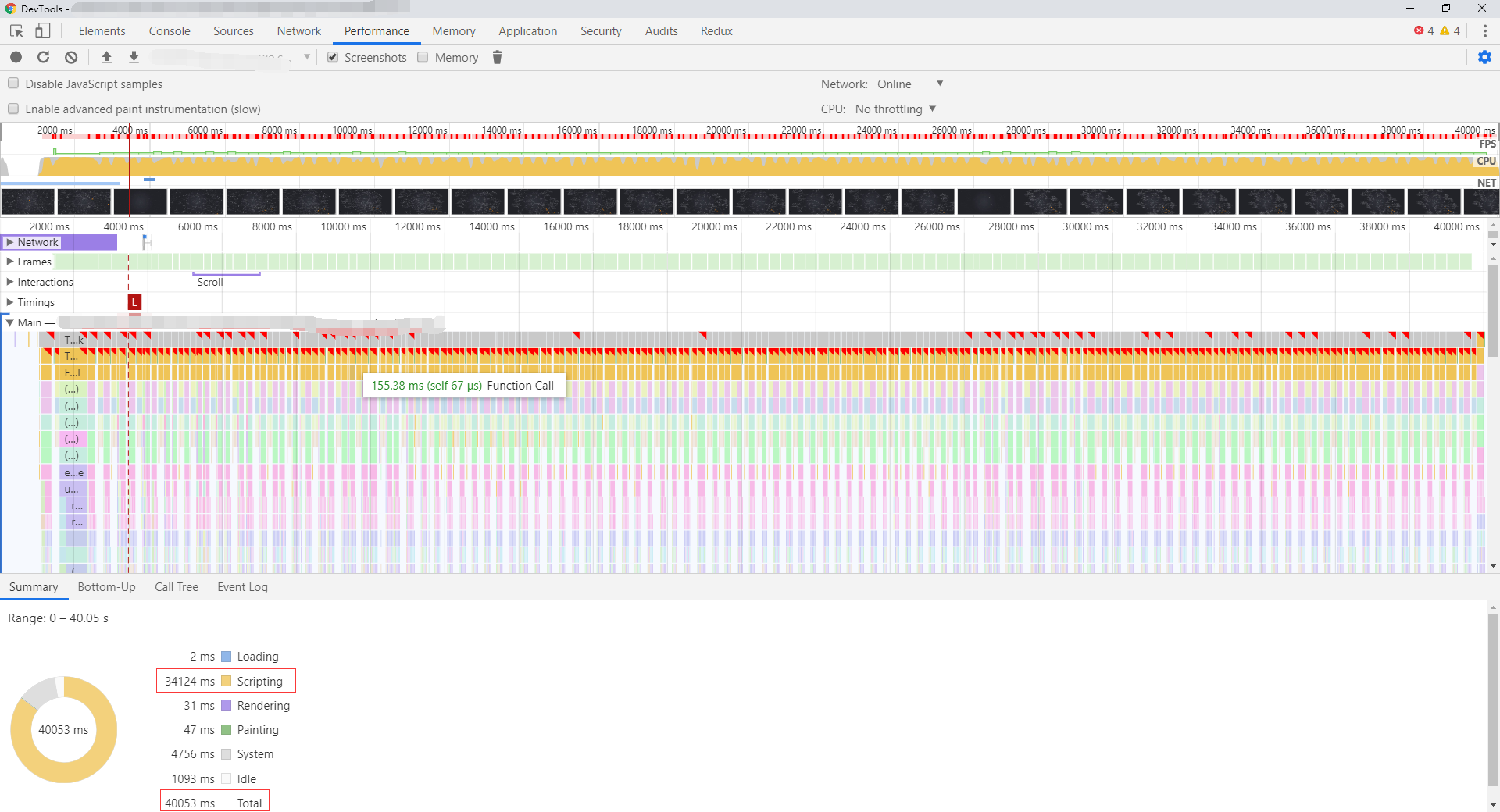The height and width of the screenshot is (812, 1500).
Task: Click the donut chart 40053 ms center
Action: (63, 730)
